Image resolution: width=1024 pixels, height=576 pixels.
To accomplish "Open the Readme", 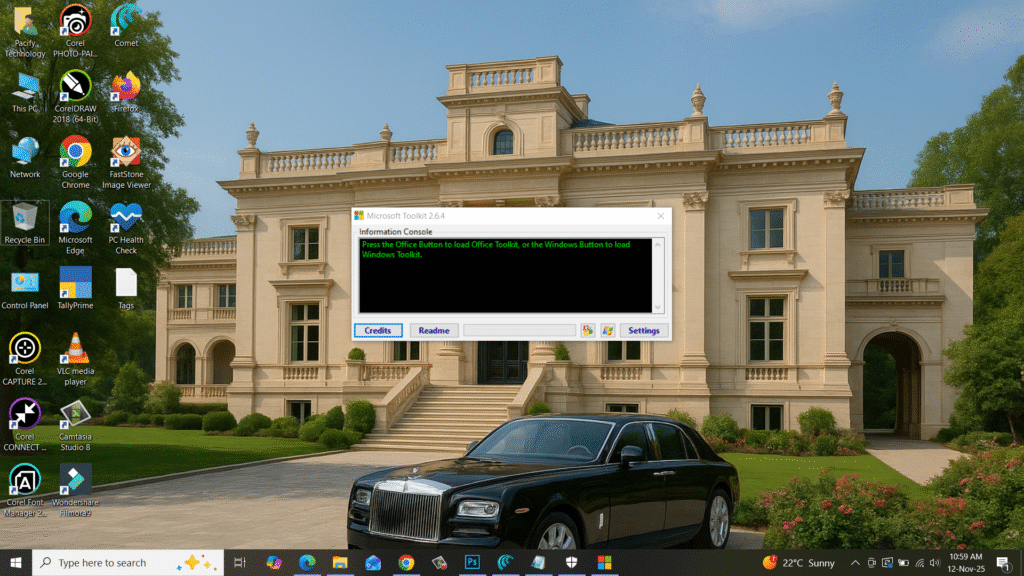I will (434, 330).
